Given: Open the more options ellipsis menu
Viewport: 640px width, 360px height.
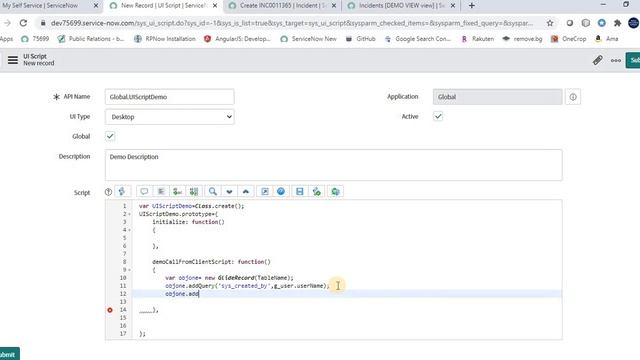Looking at the screenshot, I should coord(616,60).
